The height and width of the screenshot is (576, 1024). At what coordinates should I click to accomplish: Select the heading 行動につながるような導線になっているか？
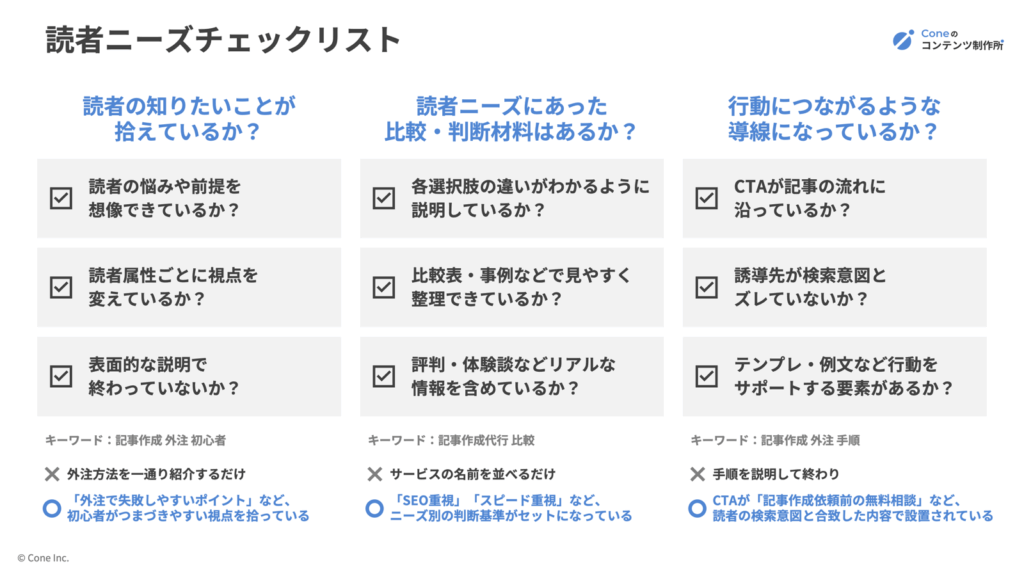click(x=834, y=118)
